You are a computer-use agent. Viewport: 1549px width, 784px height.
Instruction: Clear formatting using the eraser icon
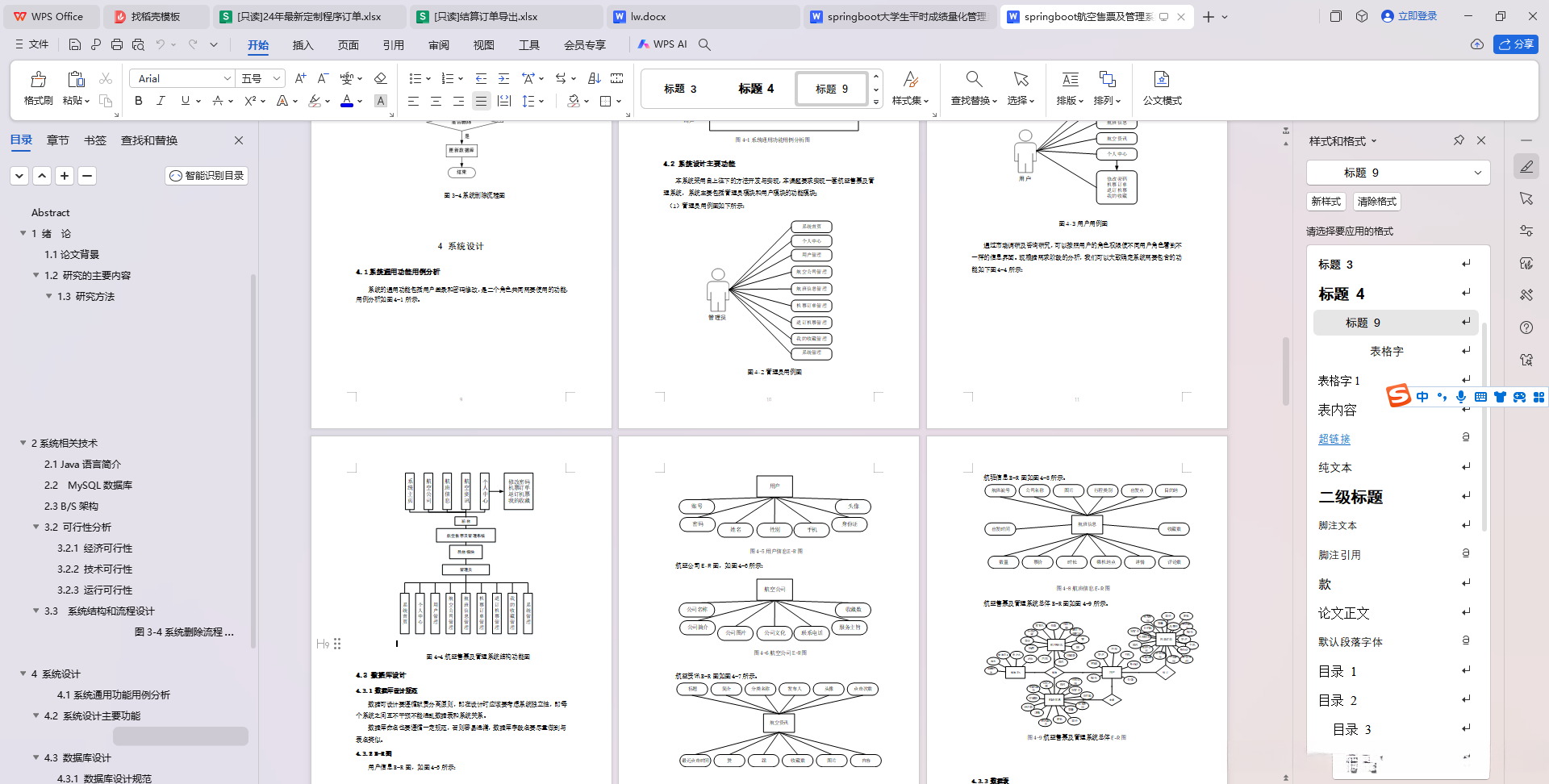coord(381,78)
